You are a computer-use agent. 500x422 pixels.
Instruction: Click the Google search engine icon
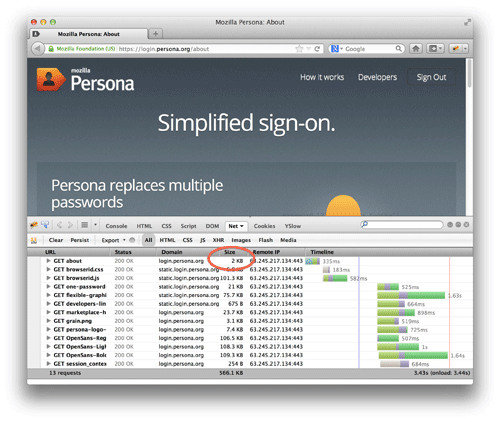point(335,49)
